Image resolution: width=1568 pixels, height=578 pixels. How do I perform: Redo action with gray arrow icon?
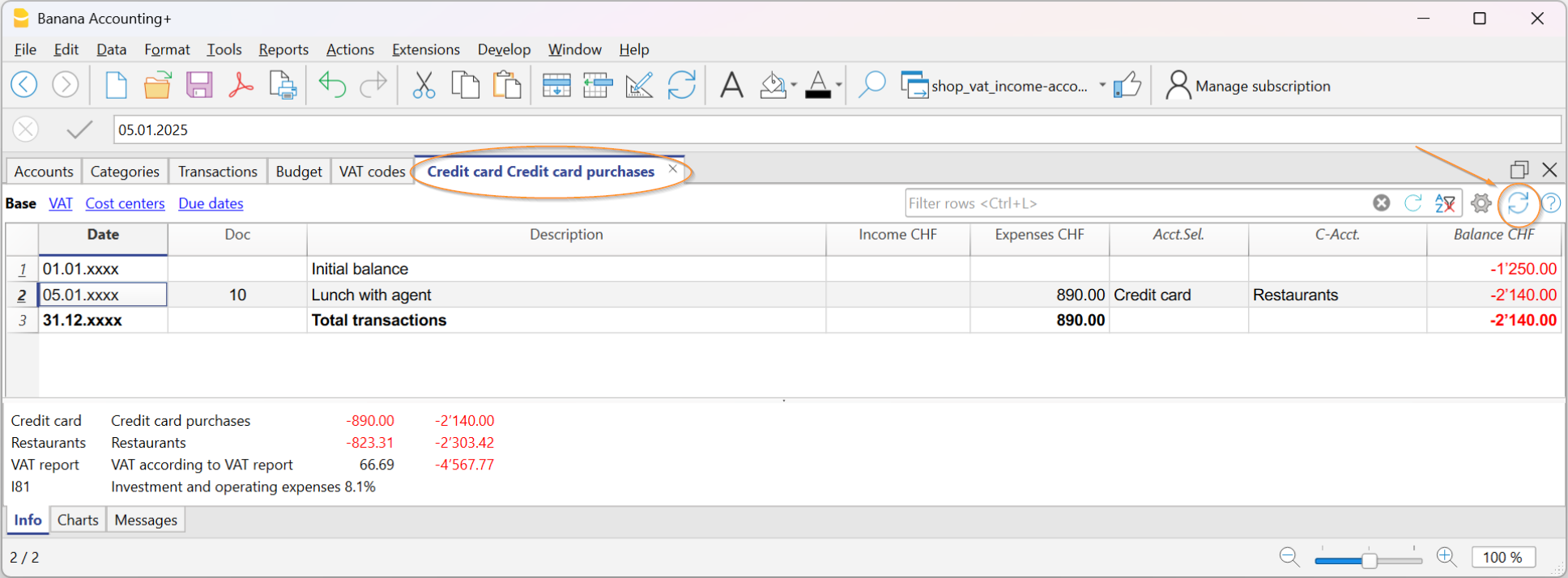[373, 84]
